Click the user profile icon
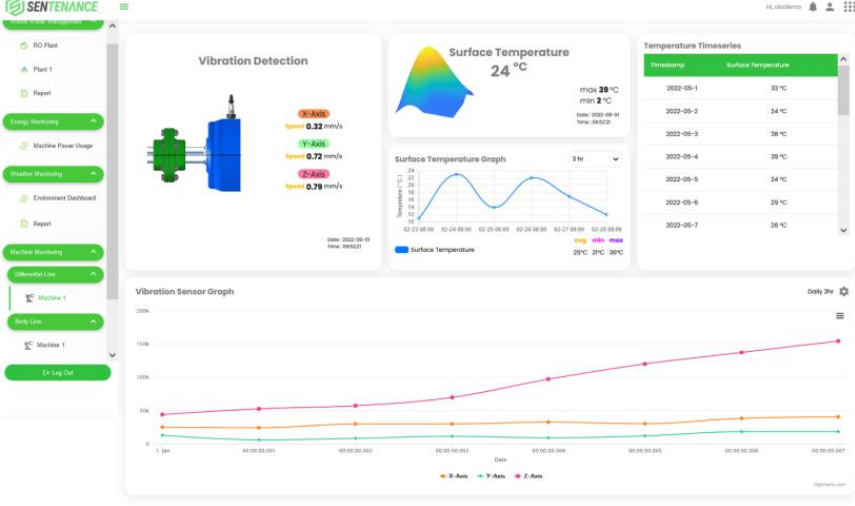The height and width of the screenshot is (506, 855). click(830, 7)
